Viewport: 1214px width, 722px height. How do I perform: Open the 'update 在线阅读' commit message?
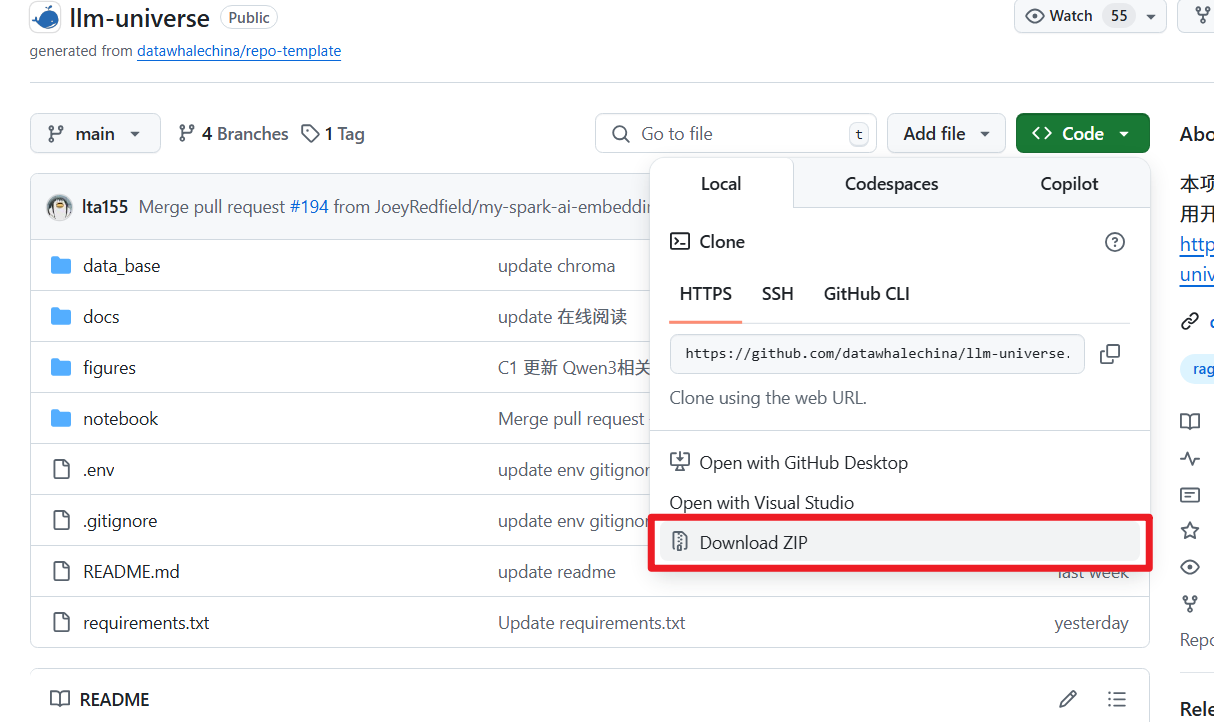click(x=562, y=316)
